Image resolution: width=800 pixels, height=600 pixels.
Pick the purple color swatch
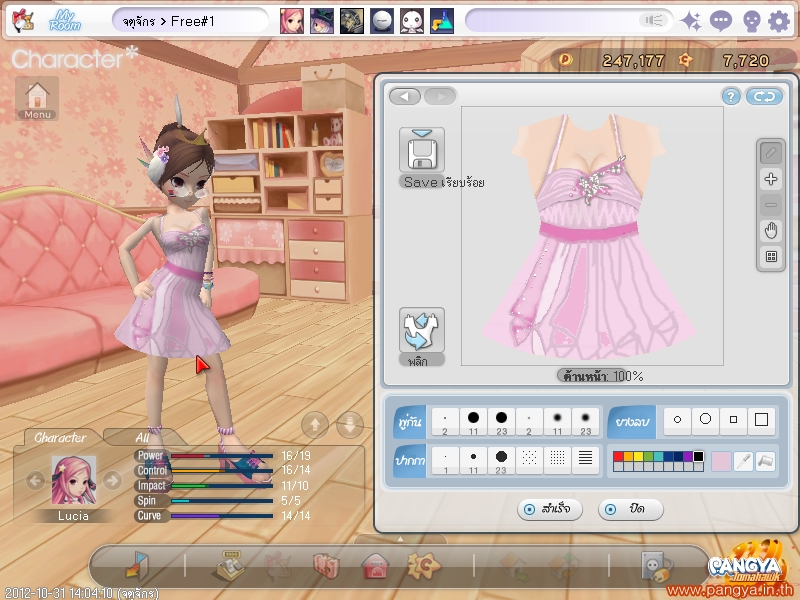coord(688,456)
